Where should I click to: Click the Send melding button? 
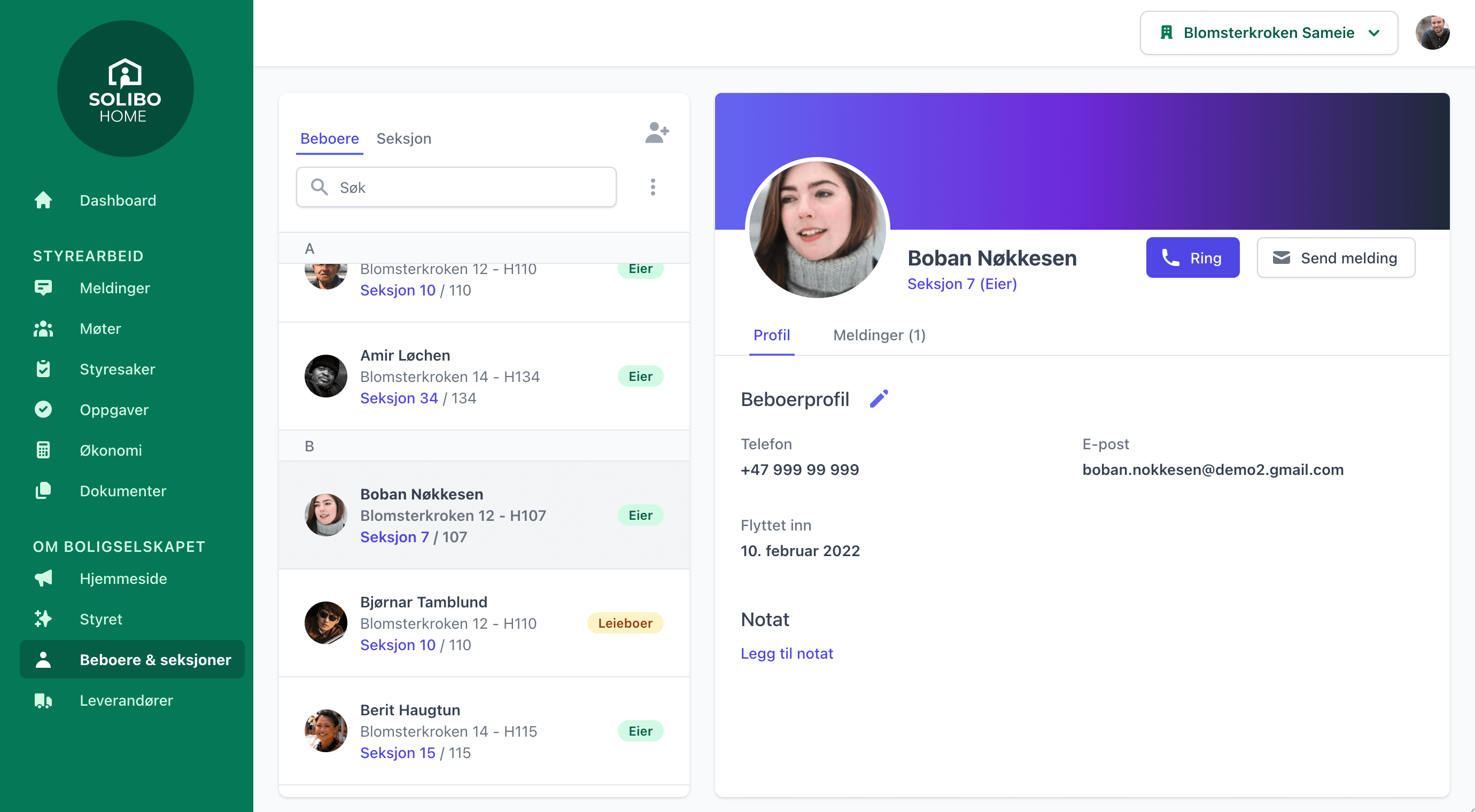point(1336,257)
